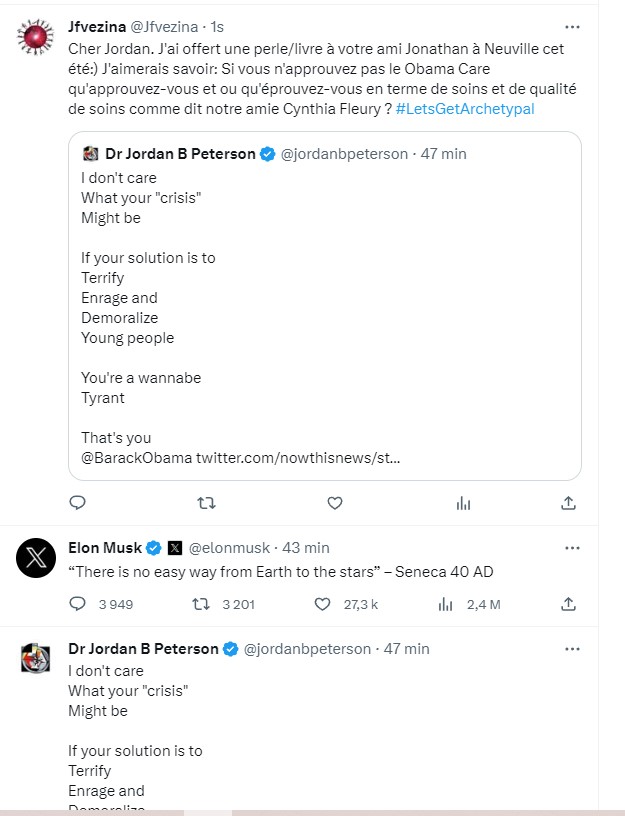Open Jordan Peterson's avatar in bottom tweet
This screenshot has width=625, height=816.
[35, 659]
